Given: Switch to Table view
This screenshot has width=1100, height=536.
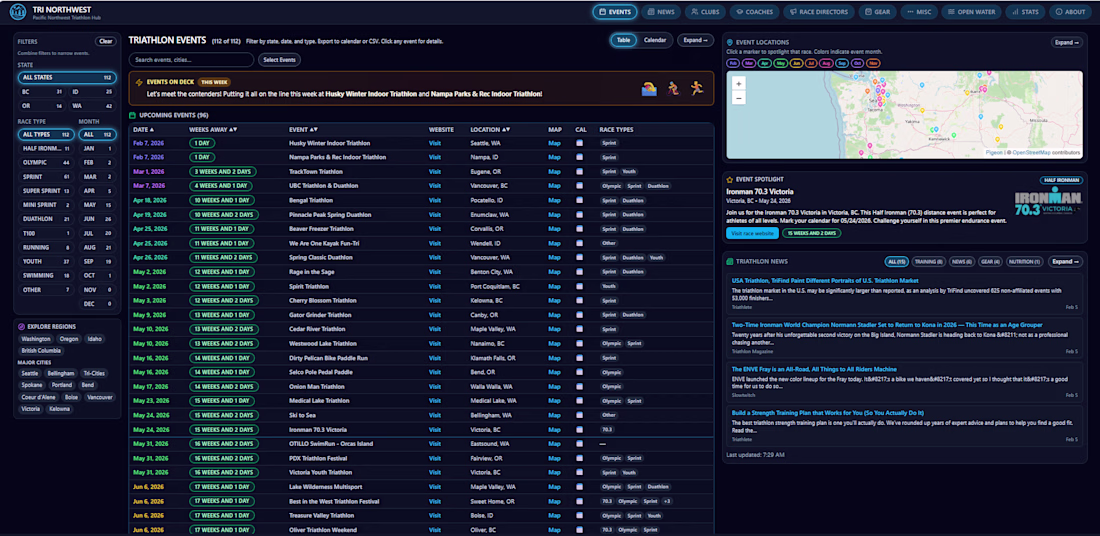Looking at the screenshot, I should 623,40.
